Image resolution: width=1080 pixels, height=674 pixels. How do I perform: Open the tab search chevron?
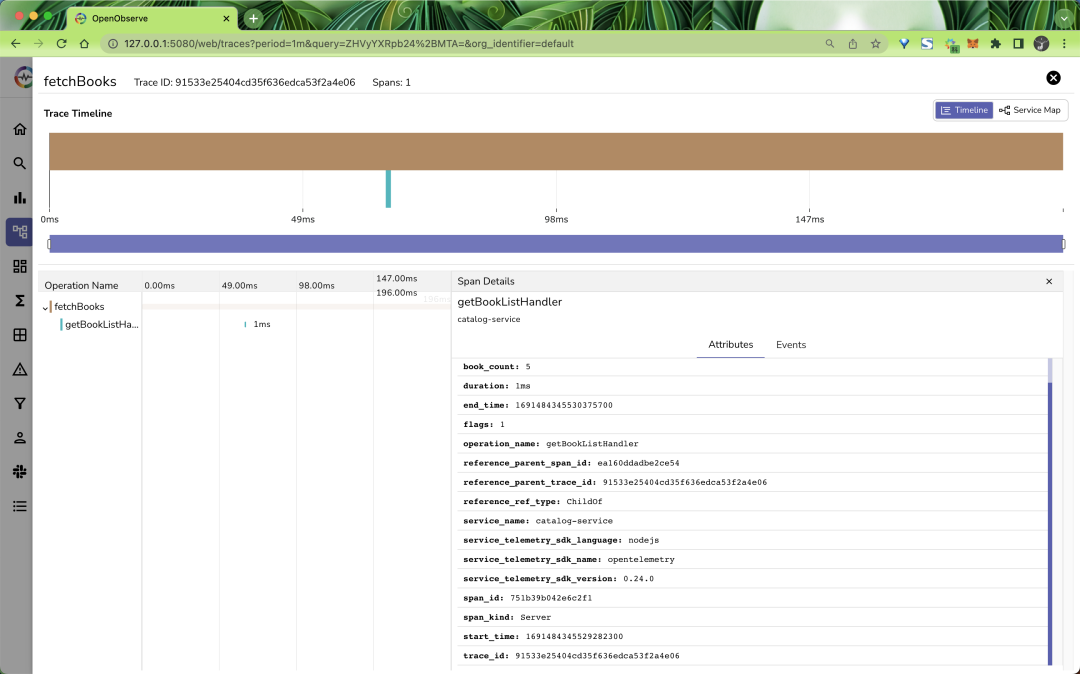[x=1063, y=17]
